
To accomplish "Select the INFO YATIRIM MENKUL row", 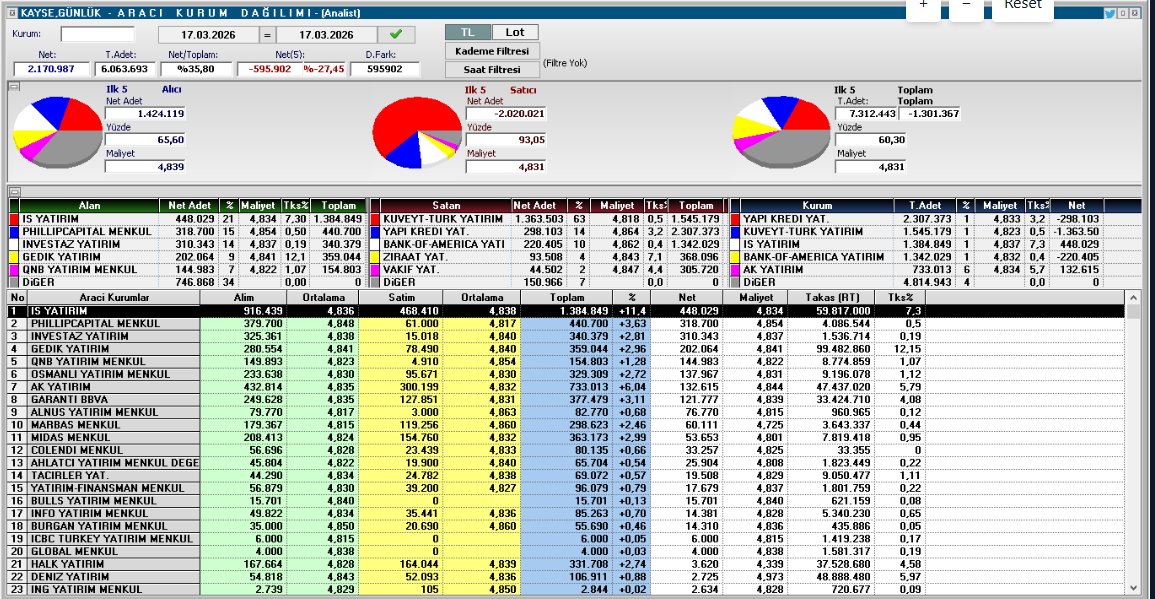I will 566,513.
